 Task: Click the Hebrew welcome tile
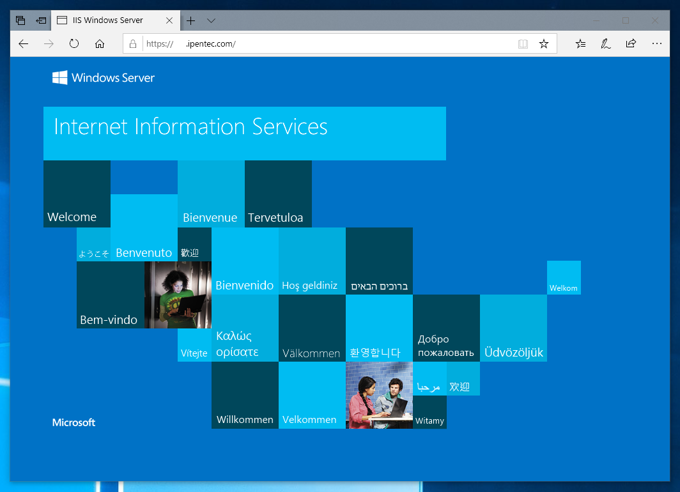coord(379,261)
